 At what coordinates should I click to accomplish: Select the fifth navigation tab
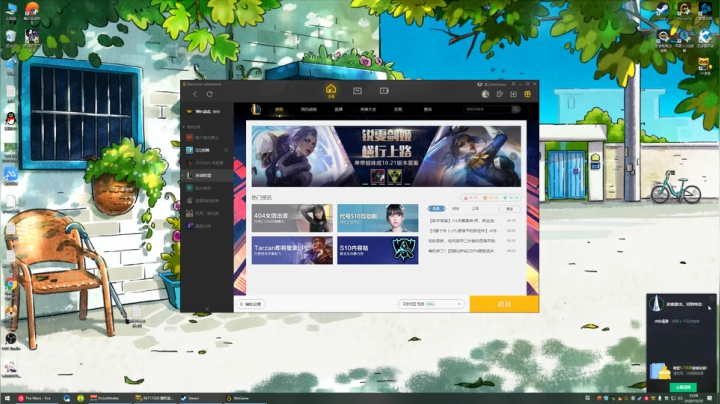[398, 109]
